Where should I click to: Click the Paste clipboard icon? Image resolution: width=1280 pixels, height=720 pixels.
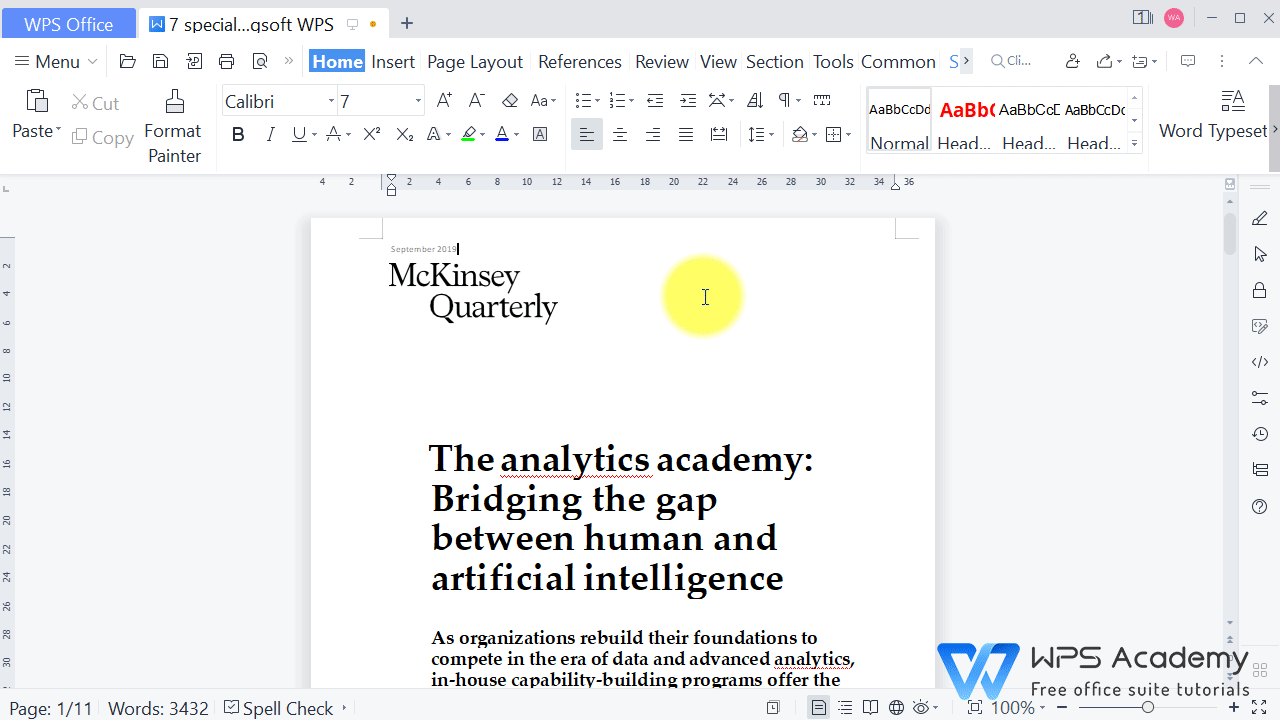tap(37, 101)
